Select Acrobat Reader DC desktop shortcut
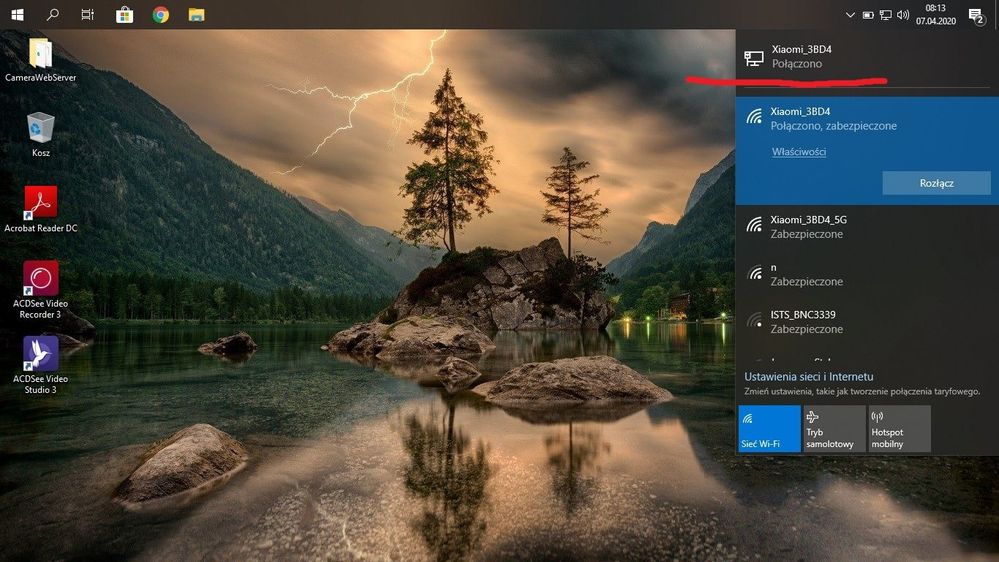 (41, 210)
